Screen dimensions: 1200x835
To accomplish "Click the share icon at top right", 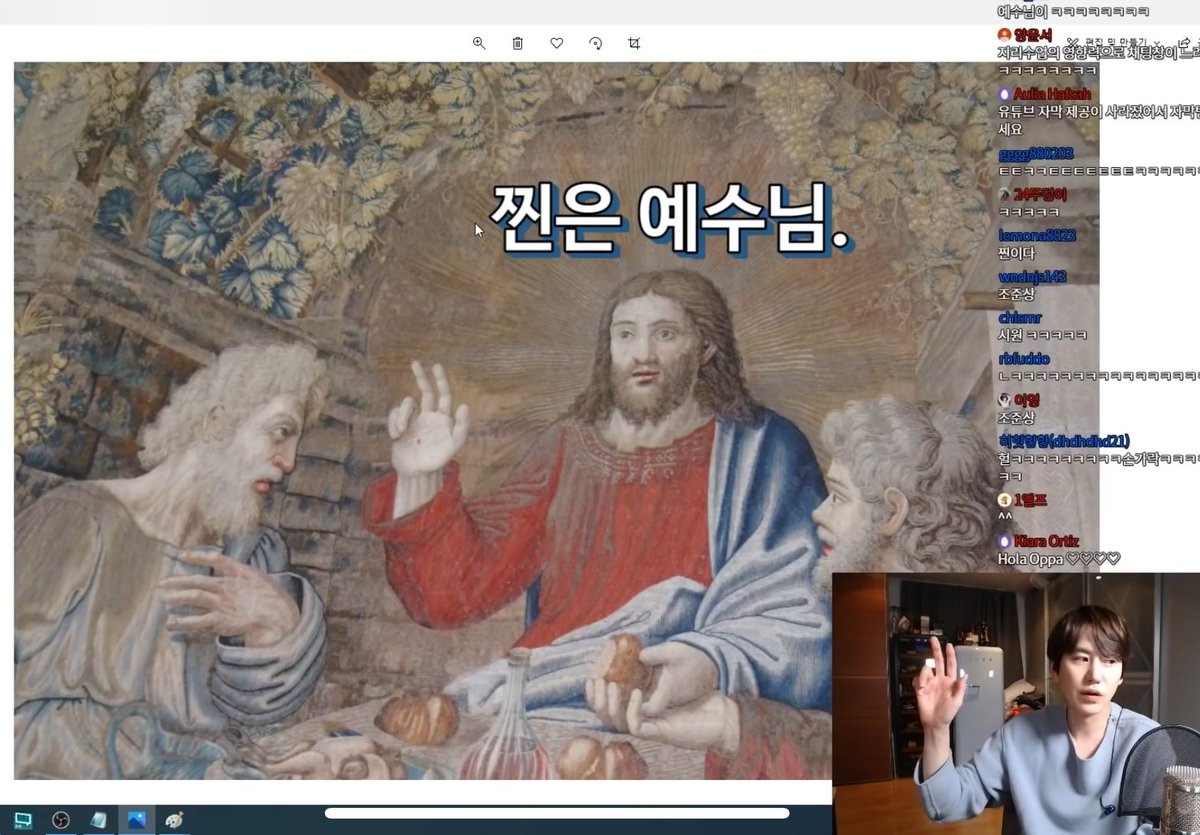I will tap(1186, 43).
